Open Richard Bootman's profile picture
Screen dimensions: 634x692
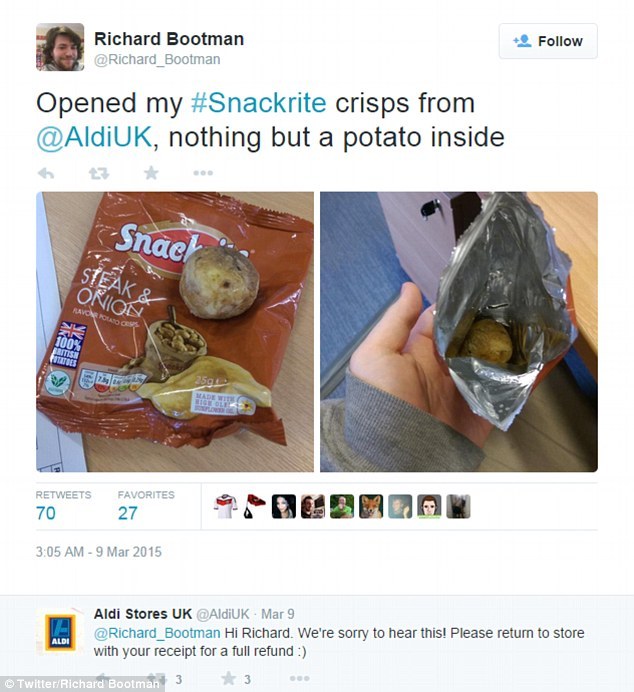(x=60, y=47)
